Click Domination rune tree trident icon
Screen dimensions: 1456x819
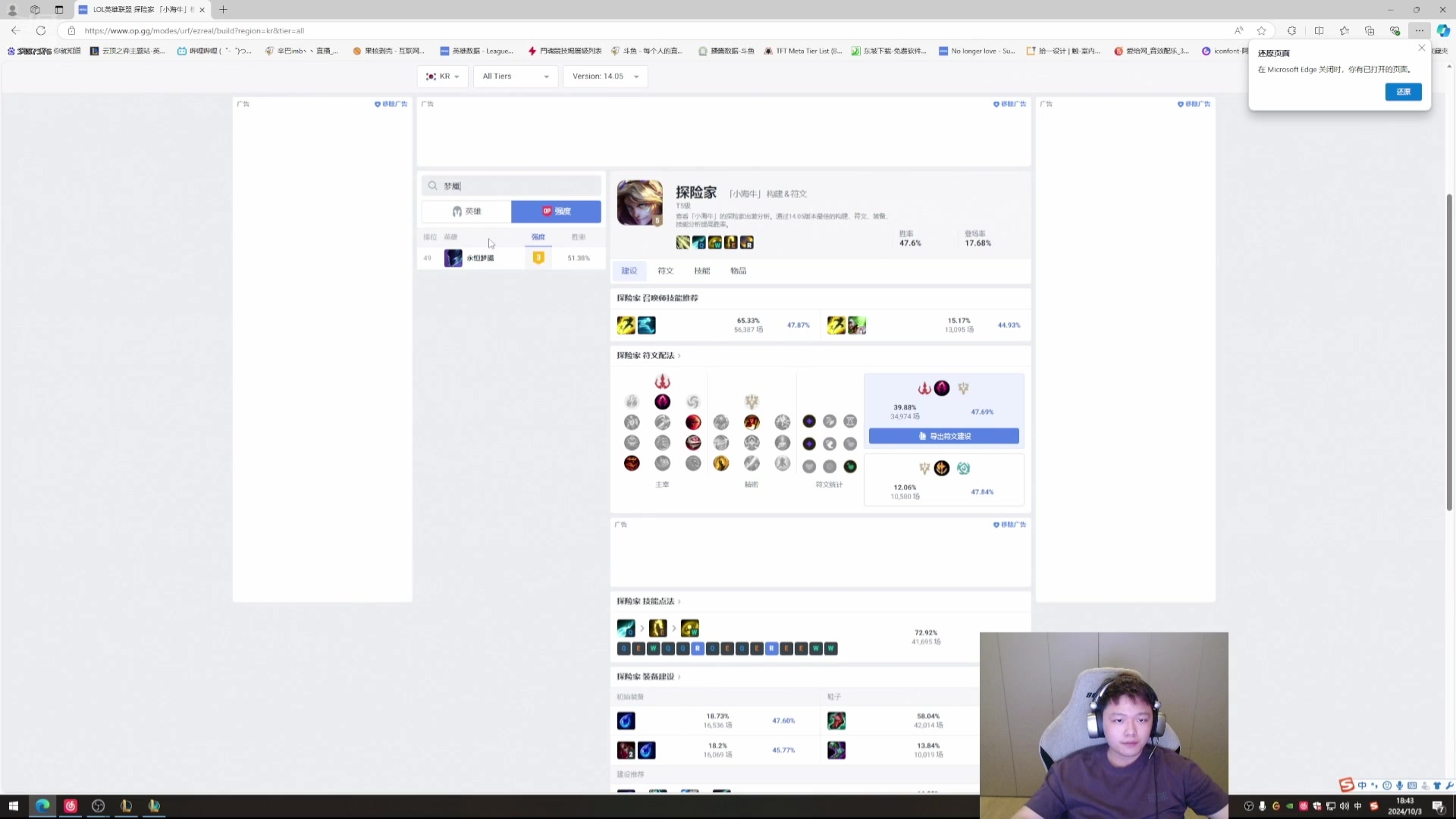point(662,381)
